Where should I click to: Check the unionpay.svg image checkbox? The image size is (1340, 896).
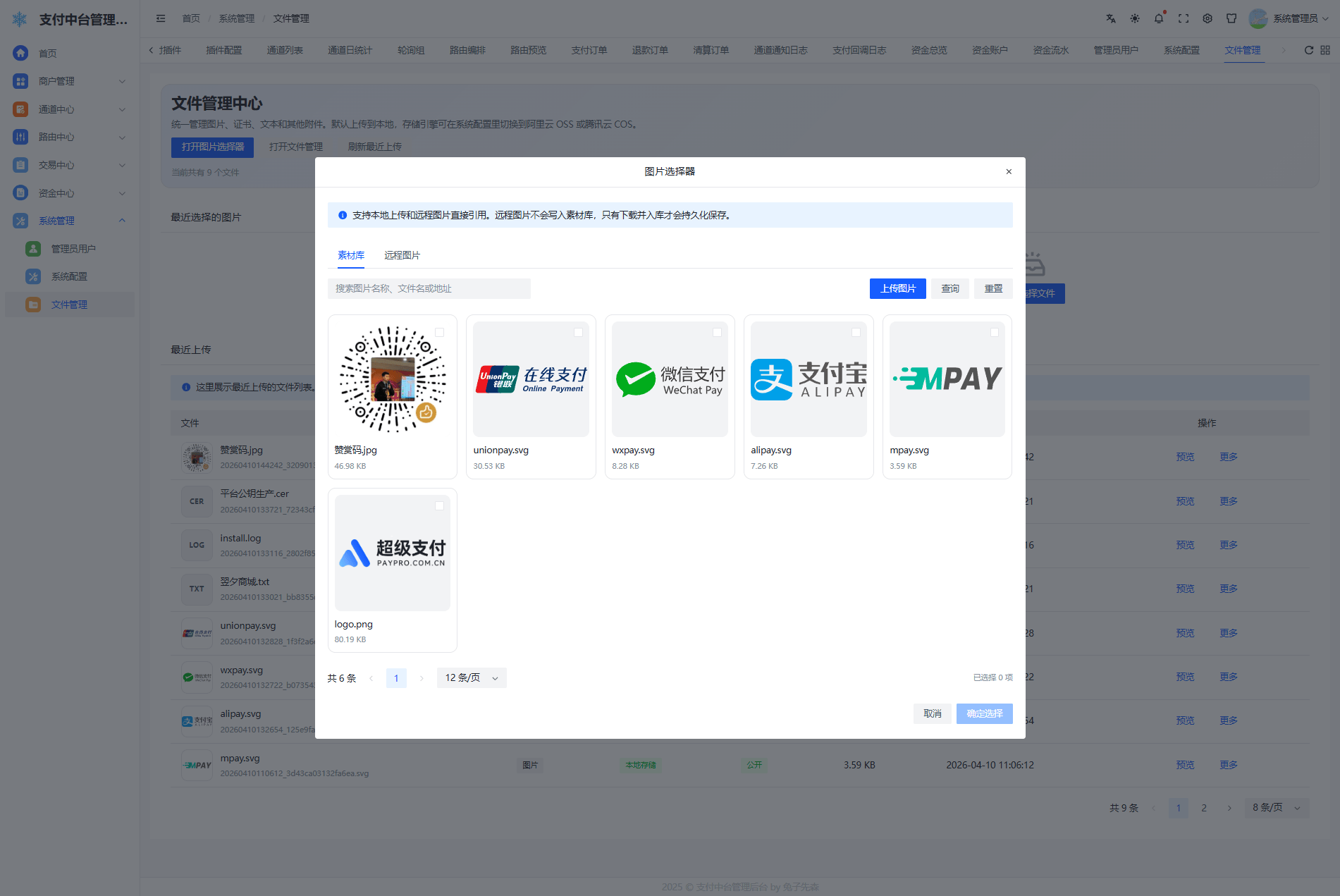(578, 332)
